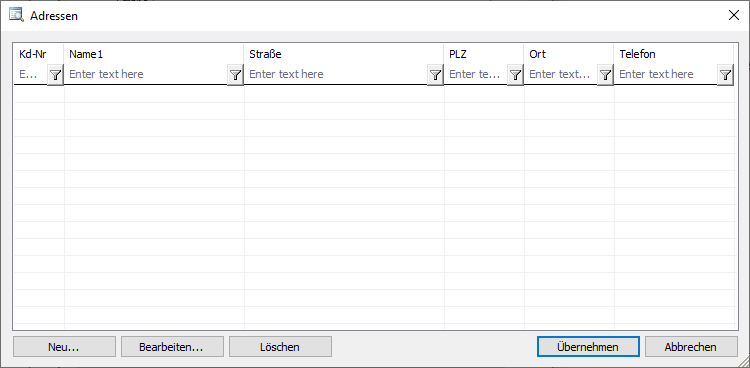Click the Name1 filter text field
The width and height of the screenshot is (750, 368).
click(x=146, y=74)
